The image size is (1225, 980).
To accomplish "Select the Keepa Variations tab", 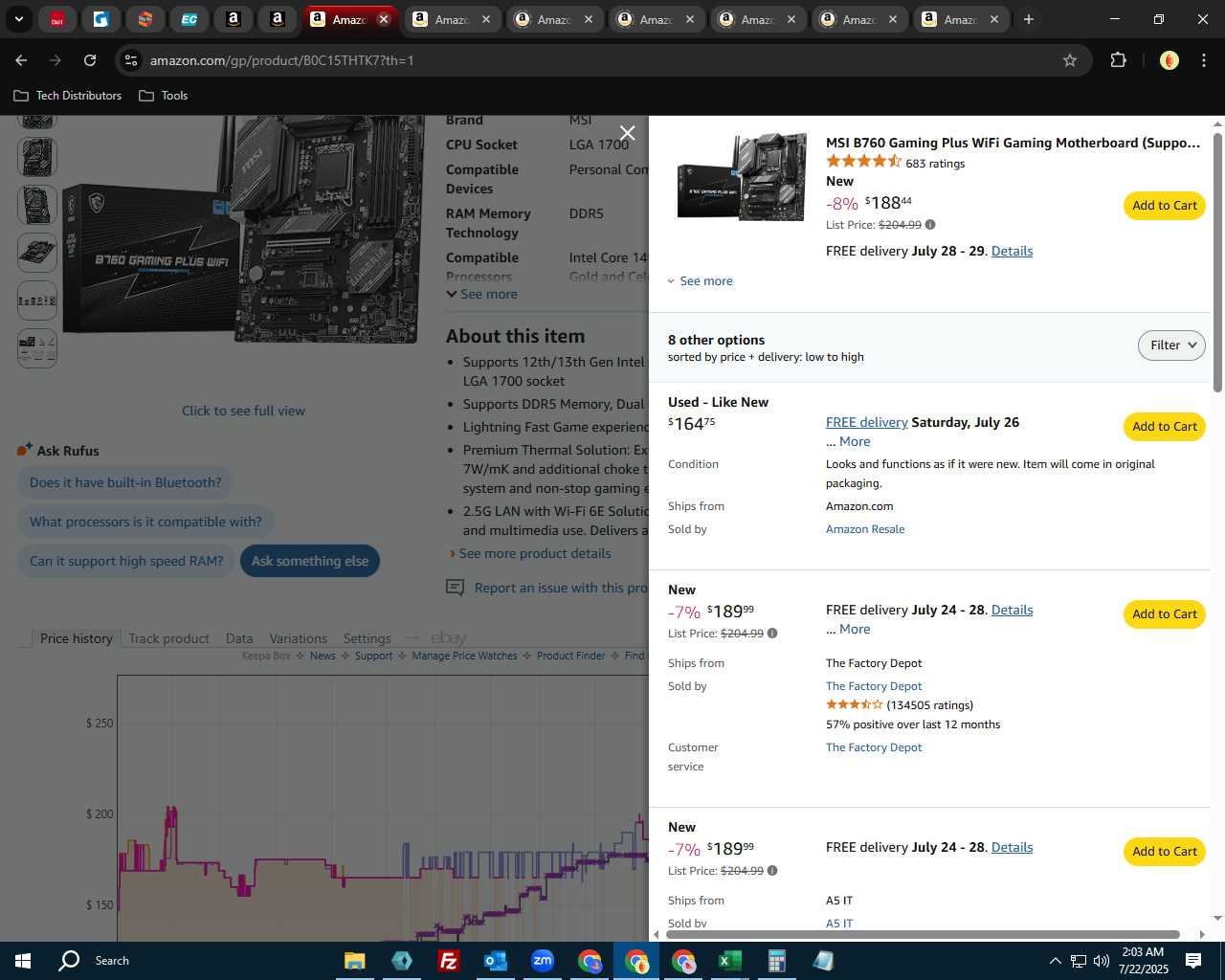I will pos(298,638).
